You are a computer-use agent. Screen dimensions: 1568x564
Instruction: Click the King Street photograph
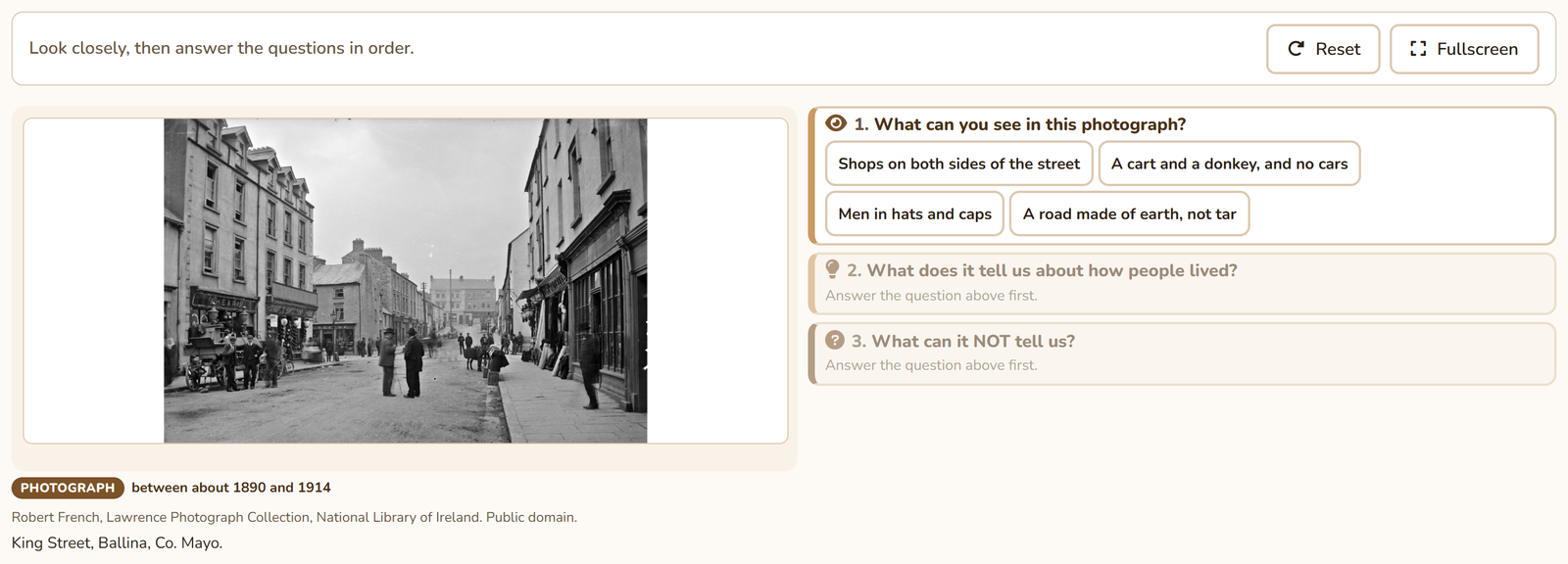(406, 281)
